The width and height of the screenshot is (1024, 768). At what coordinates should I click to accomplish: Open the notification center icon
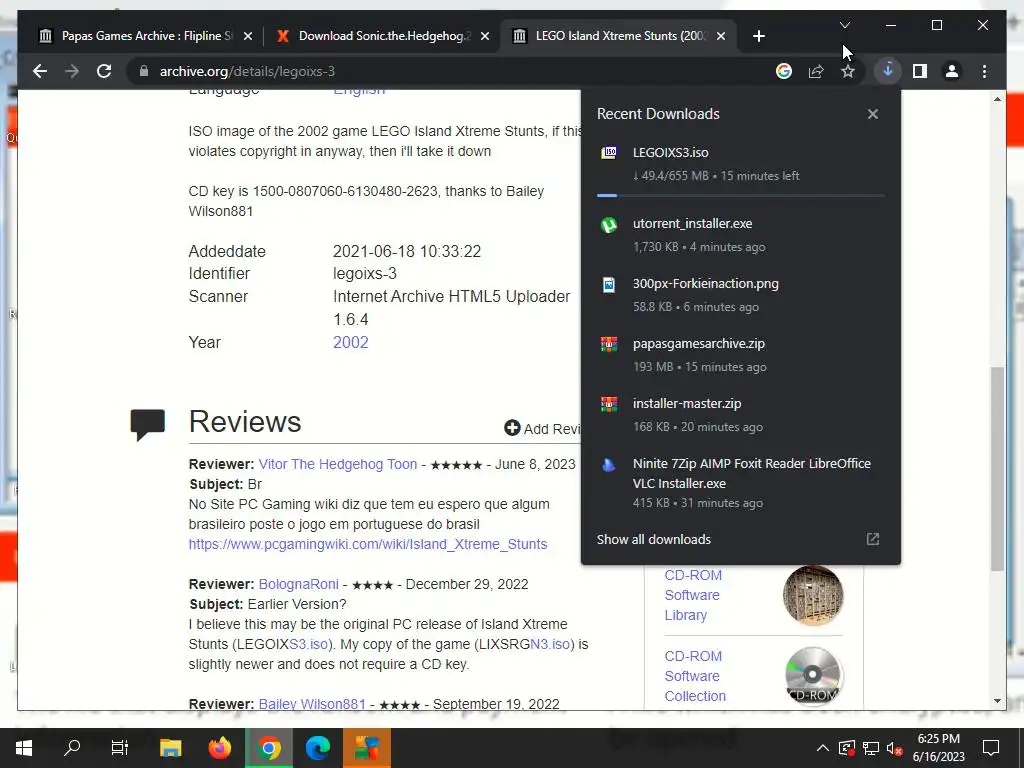(x=991, y=748)
